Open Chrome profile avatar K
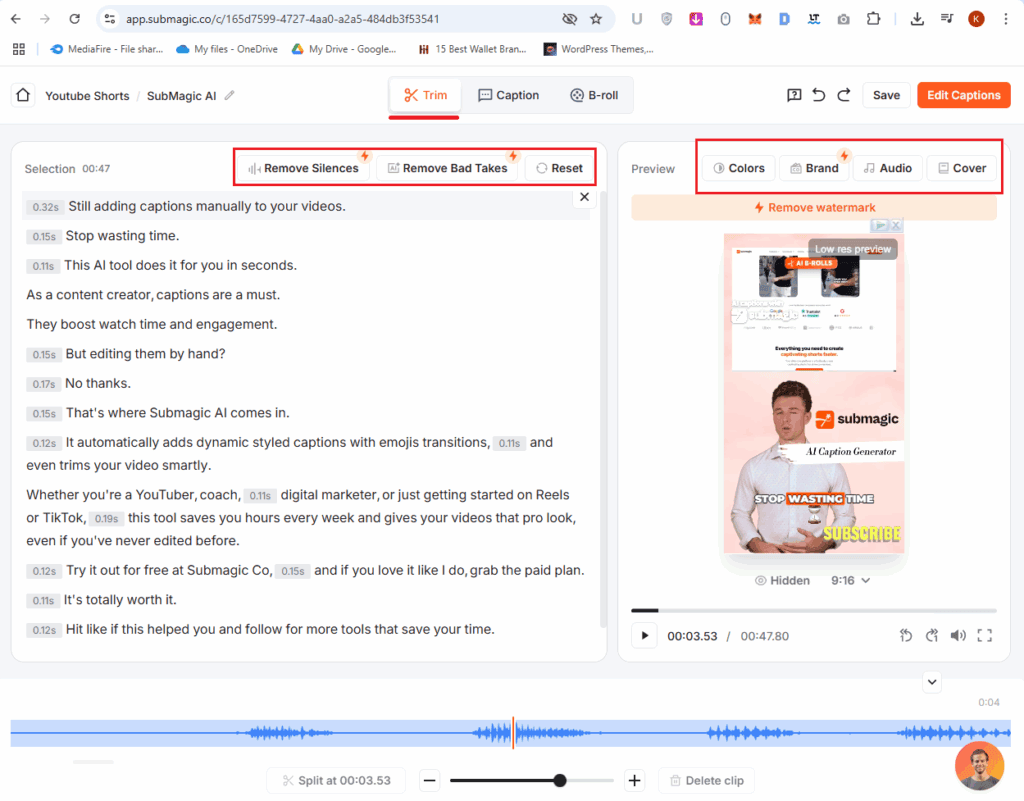The width and height of the screenshot is (1024, 801). [x=976, y=19]
